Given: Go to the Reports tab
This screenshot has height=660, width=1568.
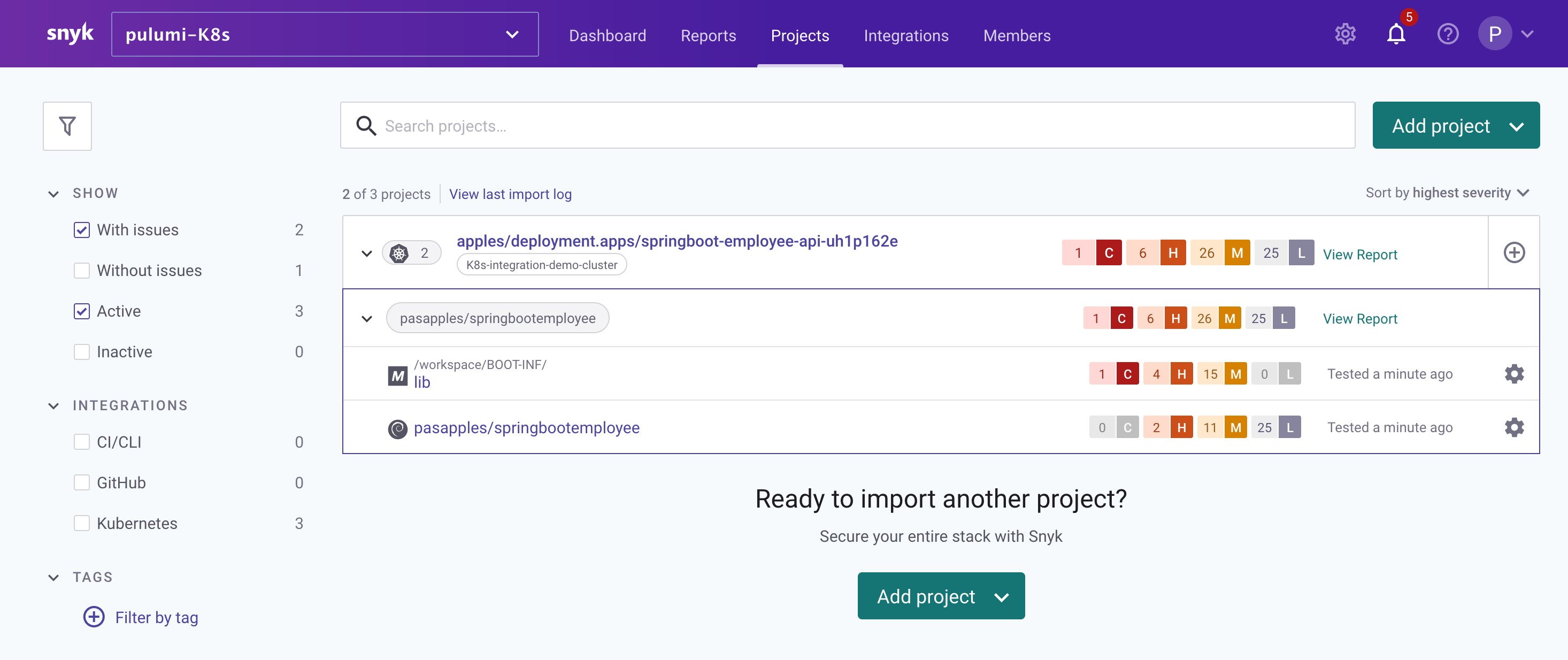Looking at the screenshot, I should coord(708,36).
